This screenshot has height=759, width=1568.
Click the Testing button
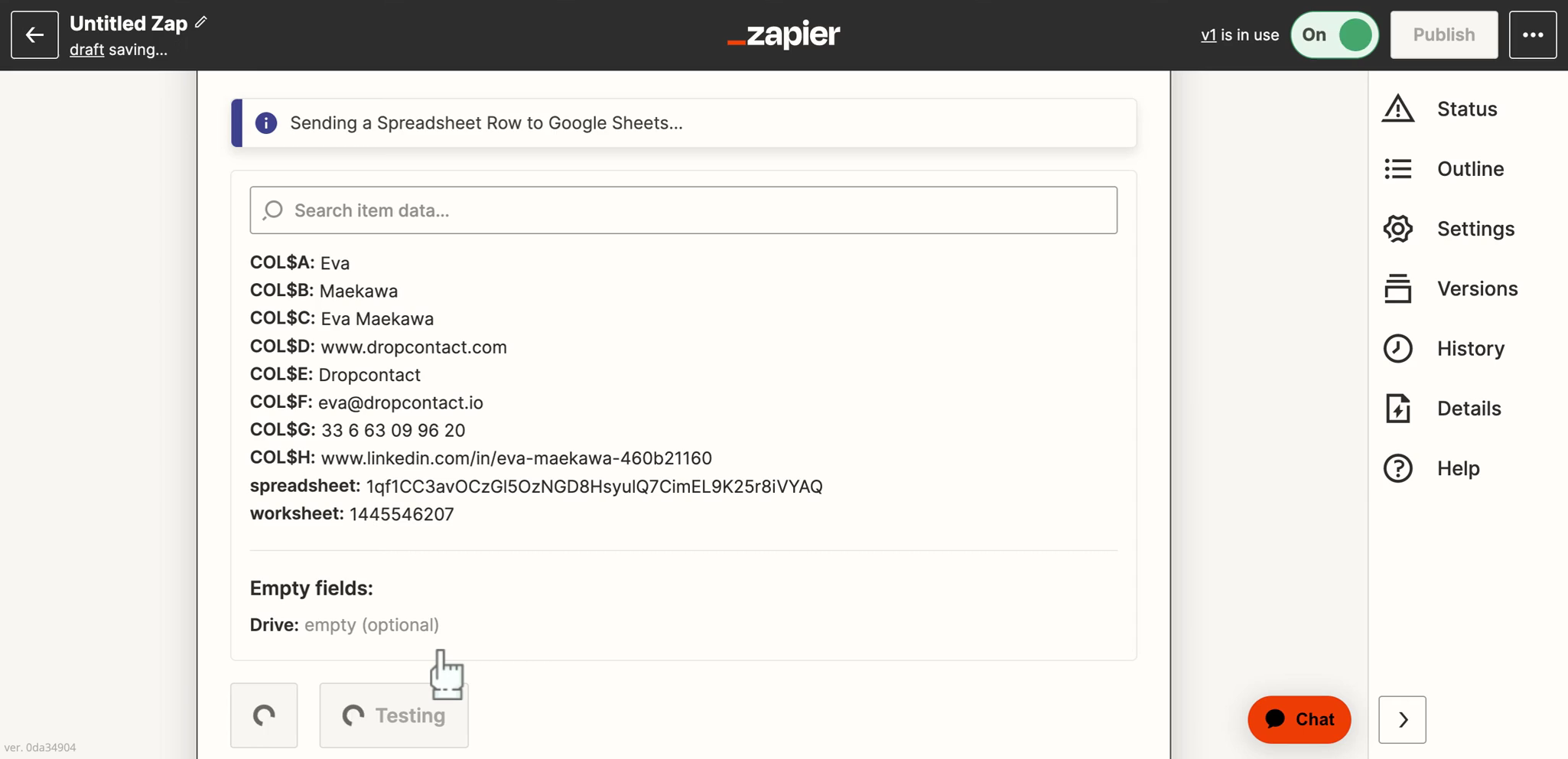(x=394, y=715)
